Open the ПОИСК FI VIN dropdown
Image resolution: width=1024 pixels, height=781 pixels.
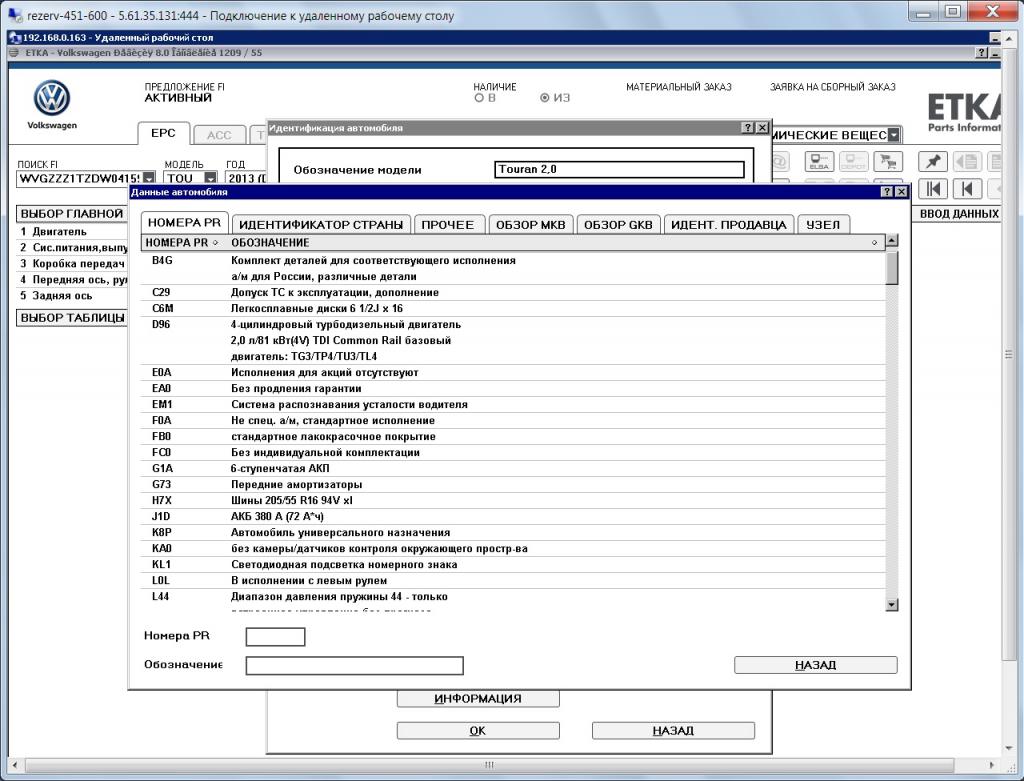pyautogui.click(x=150, y=178)
